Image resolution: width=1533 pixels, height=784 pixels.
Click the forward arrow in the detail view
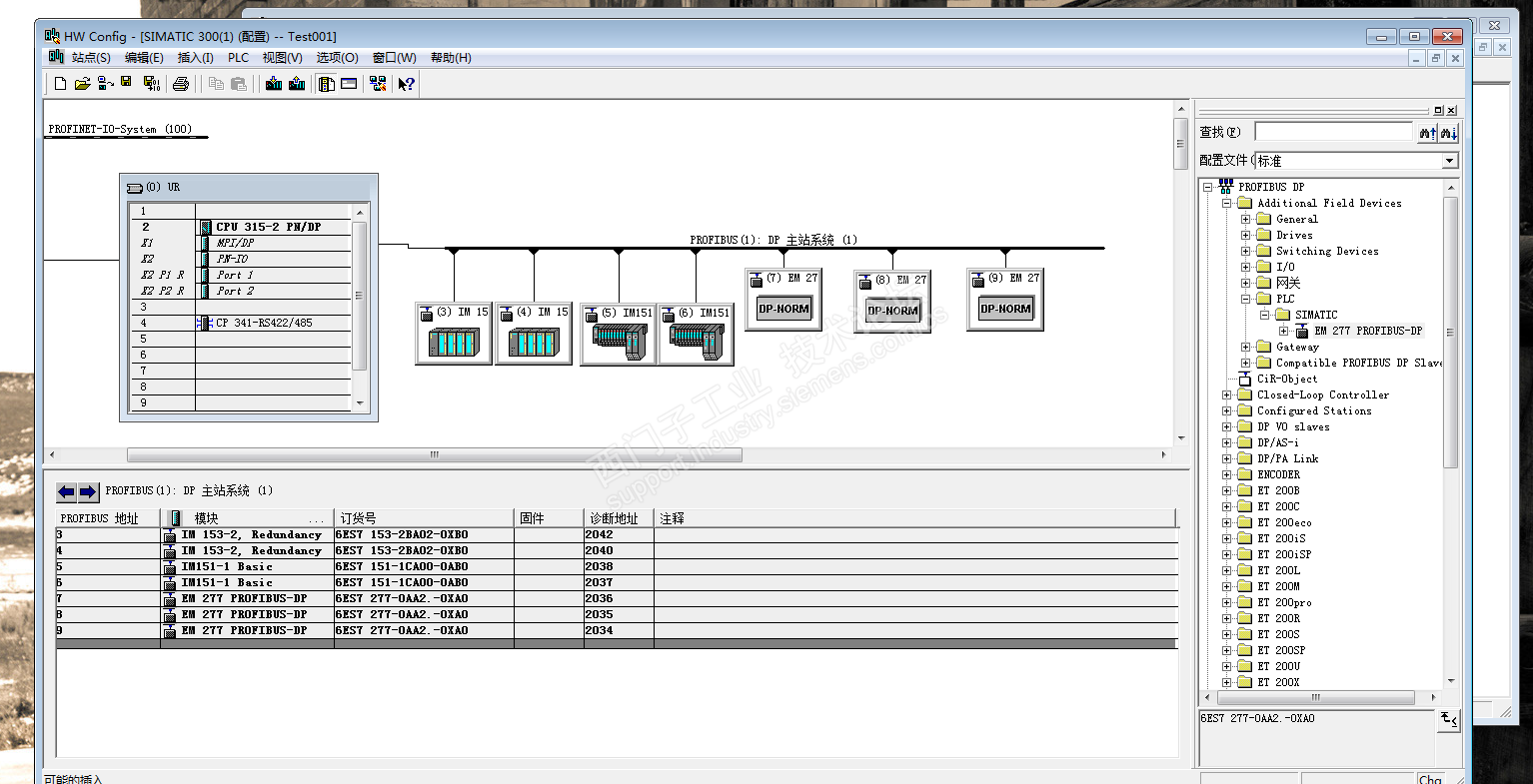[88, 491]
